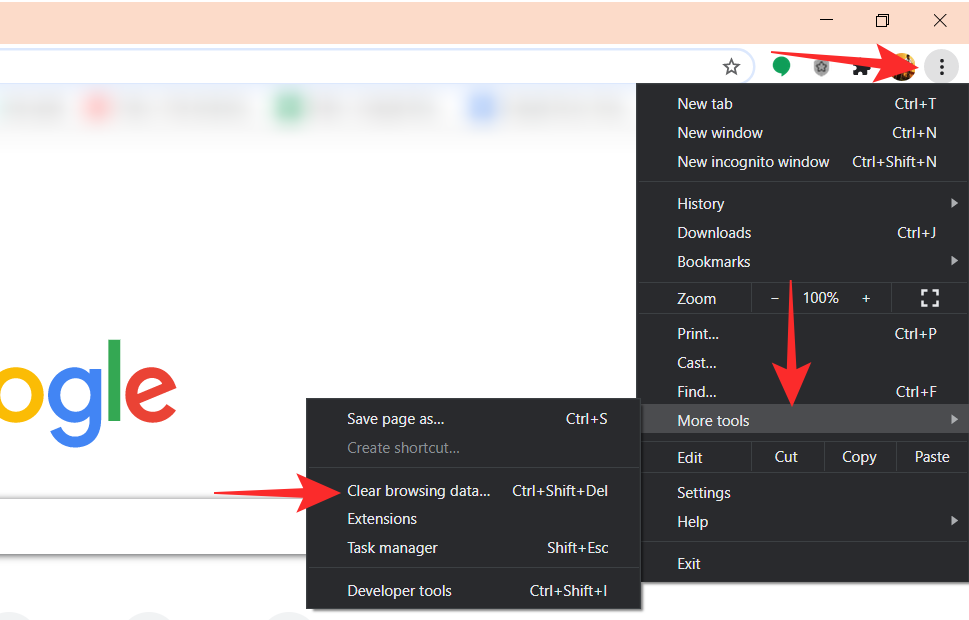969x620 pixels.
Task: Restore down the Chrome window
Action: 882,20
